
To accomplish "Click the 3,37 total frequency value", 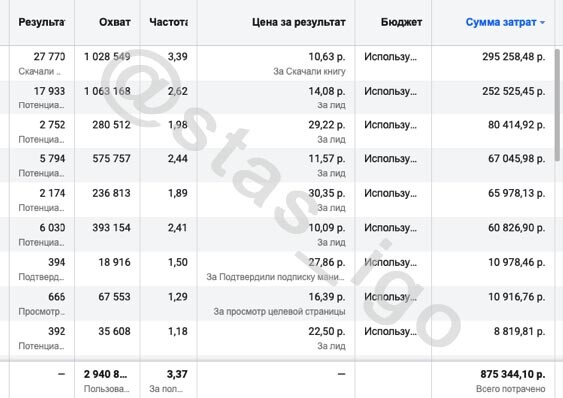I will tap(177, 374).
